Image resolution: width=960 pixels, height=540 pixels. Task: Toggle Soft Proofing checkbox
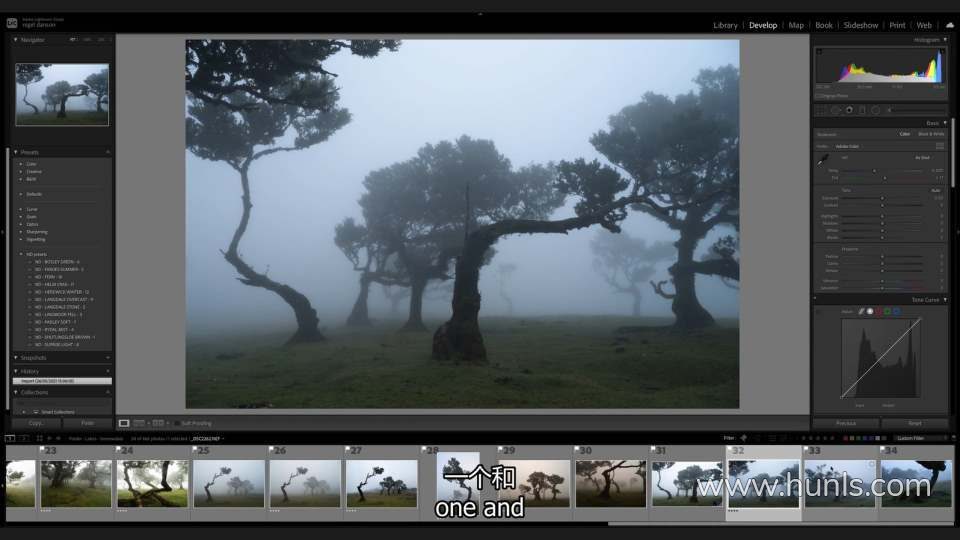coord(177,423)
